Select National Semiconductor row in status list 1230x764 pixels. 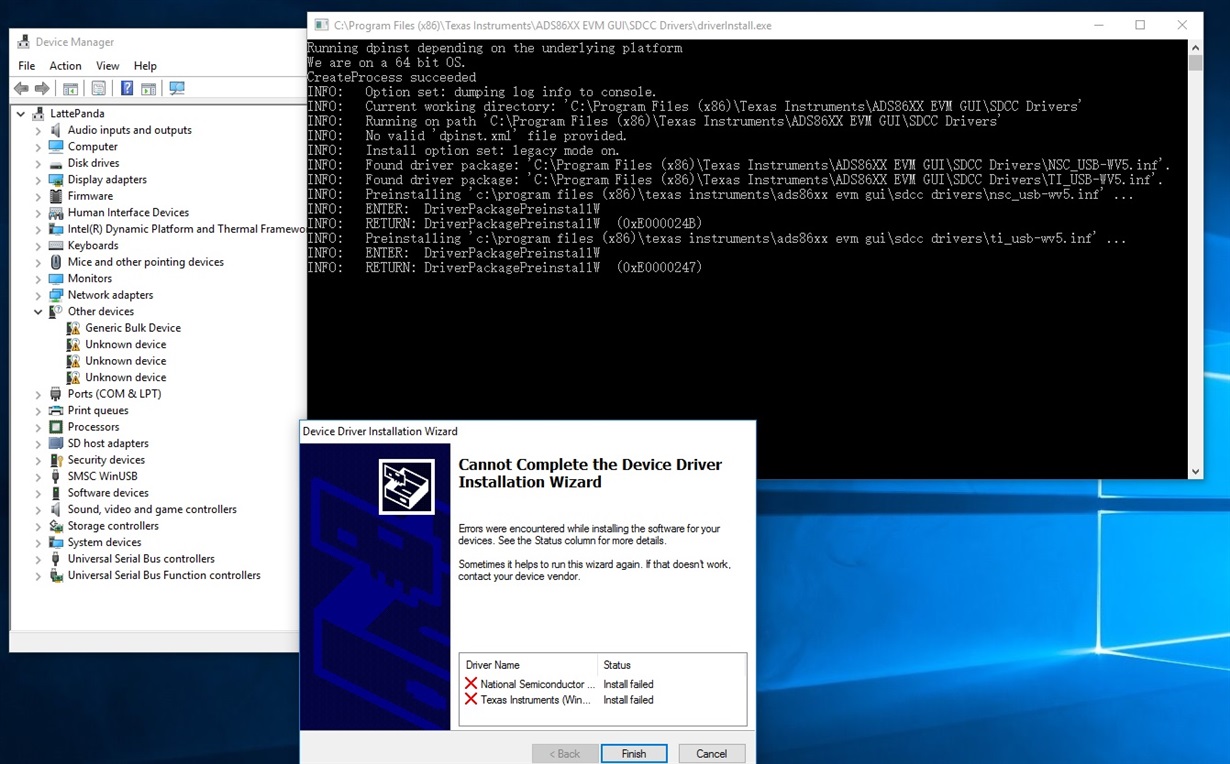(x=603, y=684)
